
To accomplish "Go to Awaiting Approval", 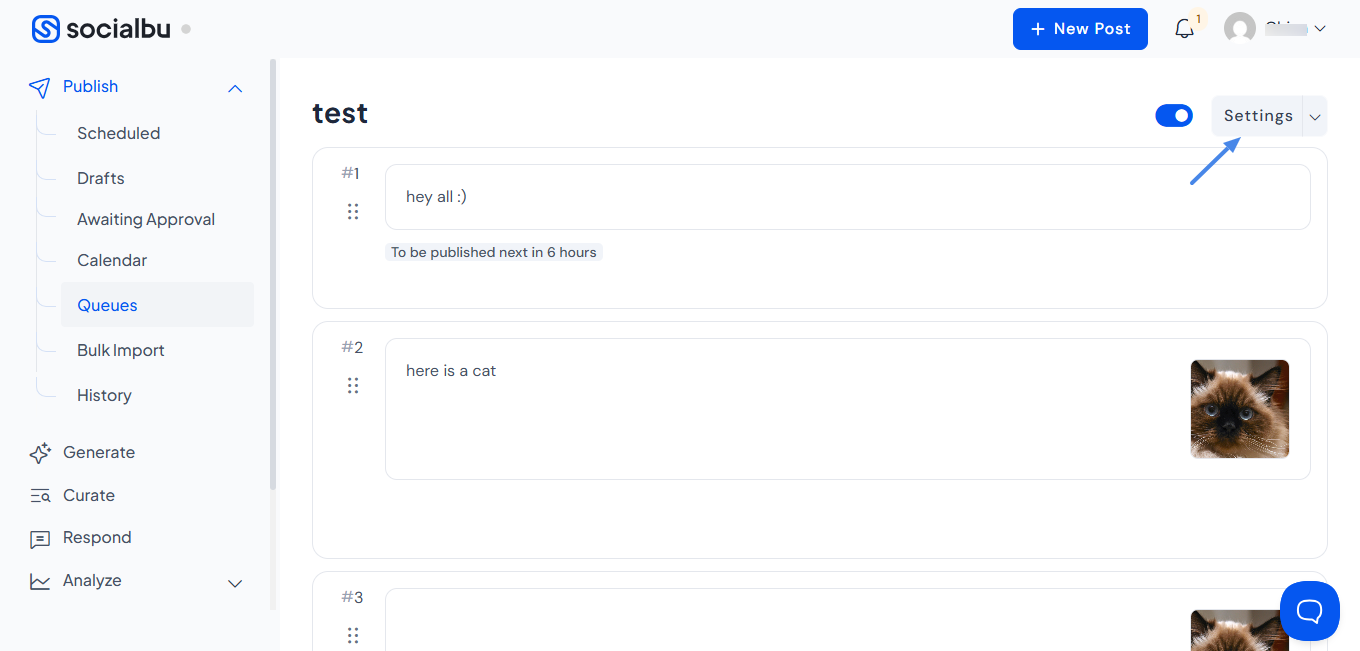I will click(x=146, y=219).
